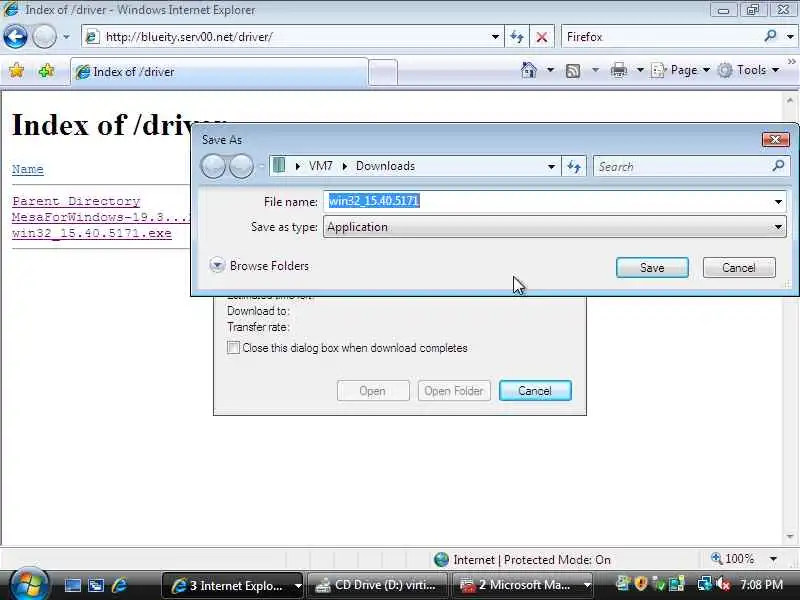The width and height of the screenshot is (800, 600).
Task: Click the Save As search magnifier icon
Action: click(778, 165)
